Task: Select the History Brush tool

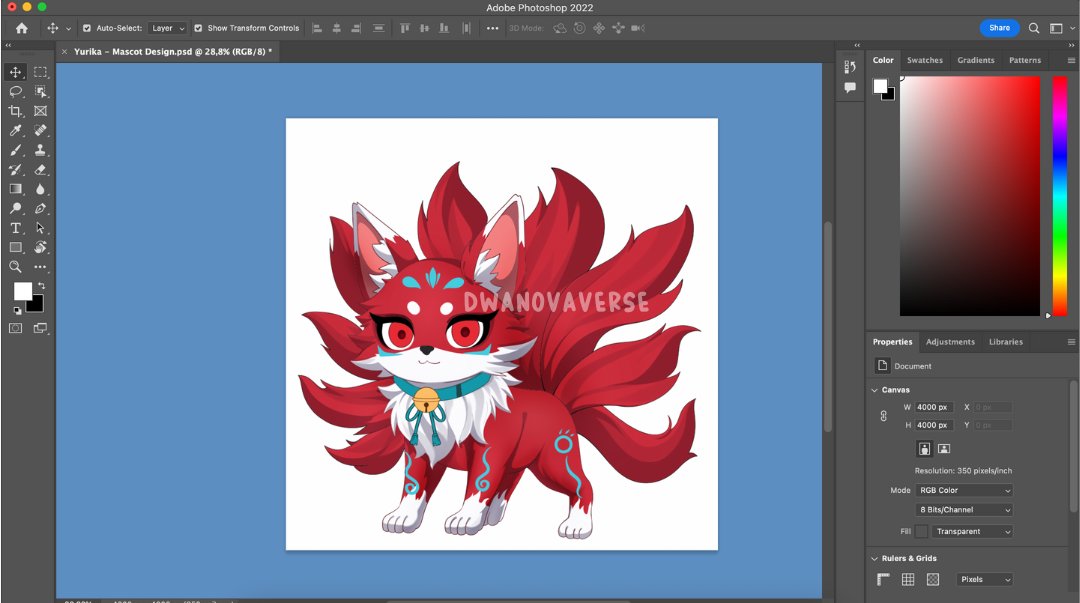Action: point(15,170)
